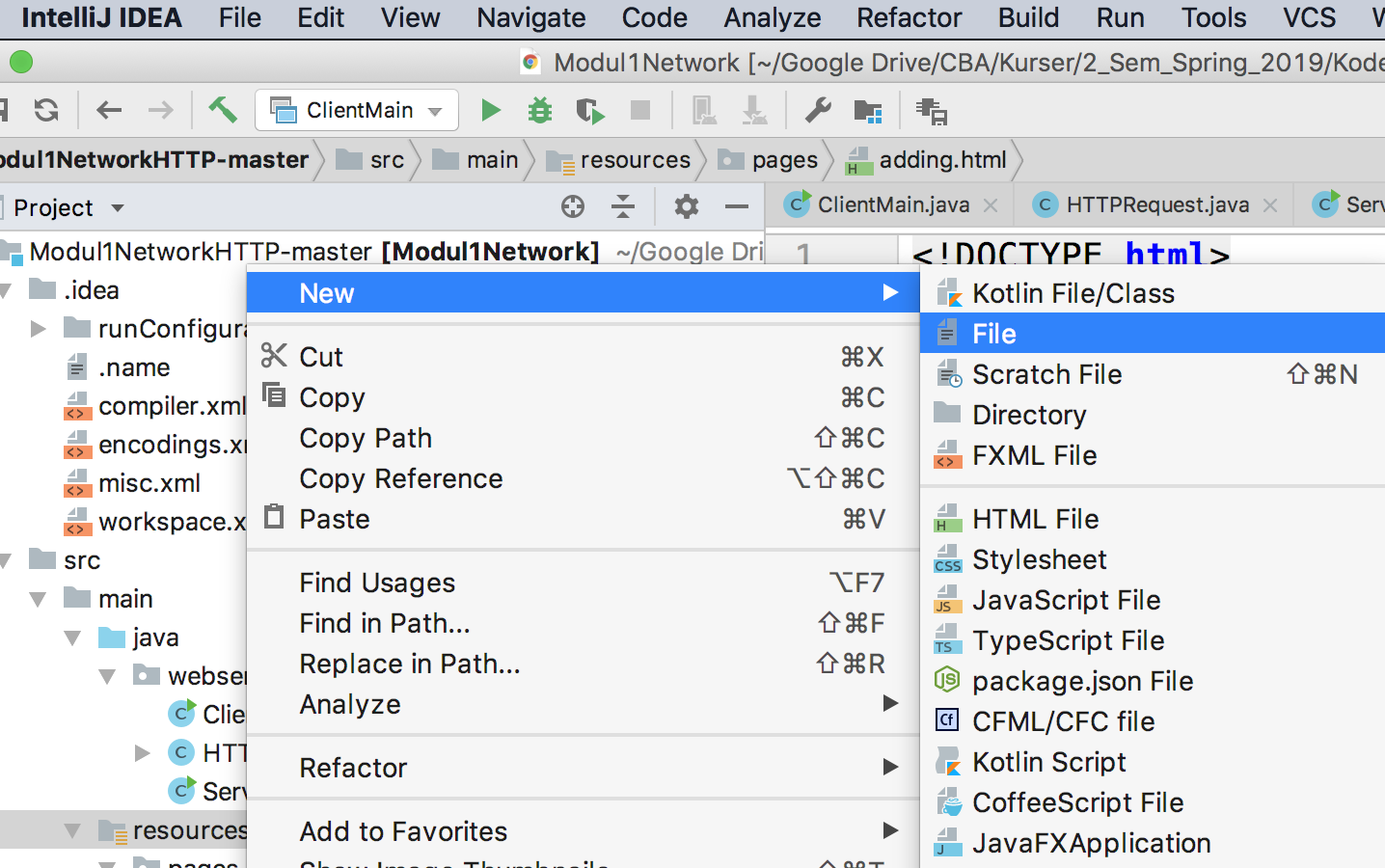The height and width of the screenshot is (868, 1385).
Task: Create a new Scratch File
Action: [1153, 374]
